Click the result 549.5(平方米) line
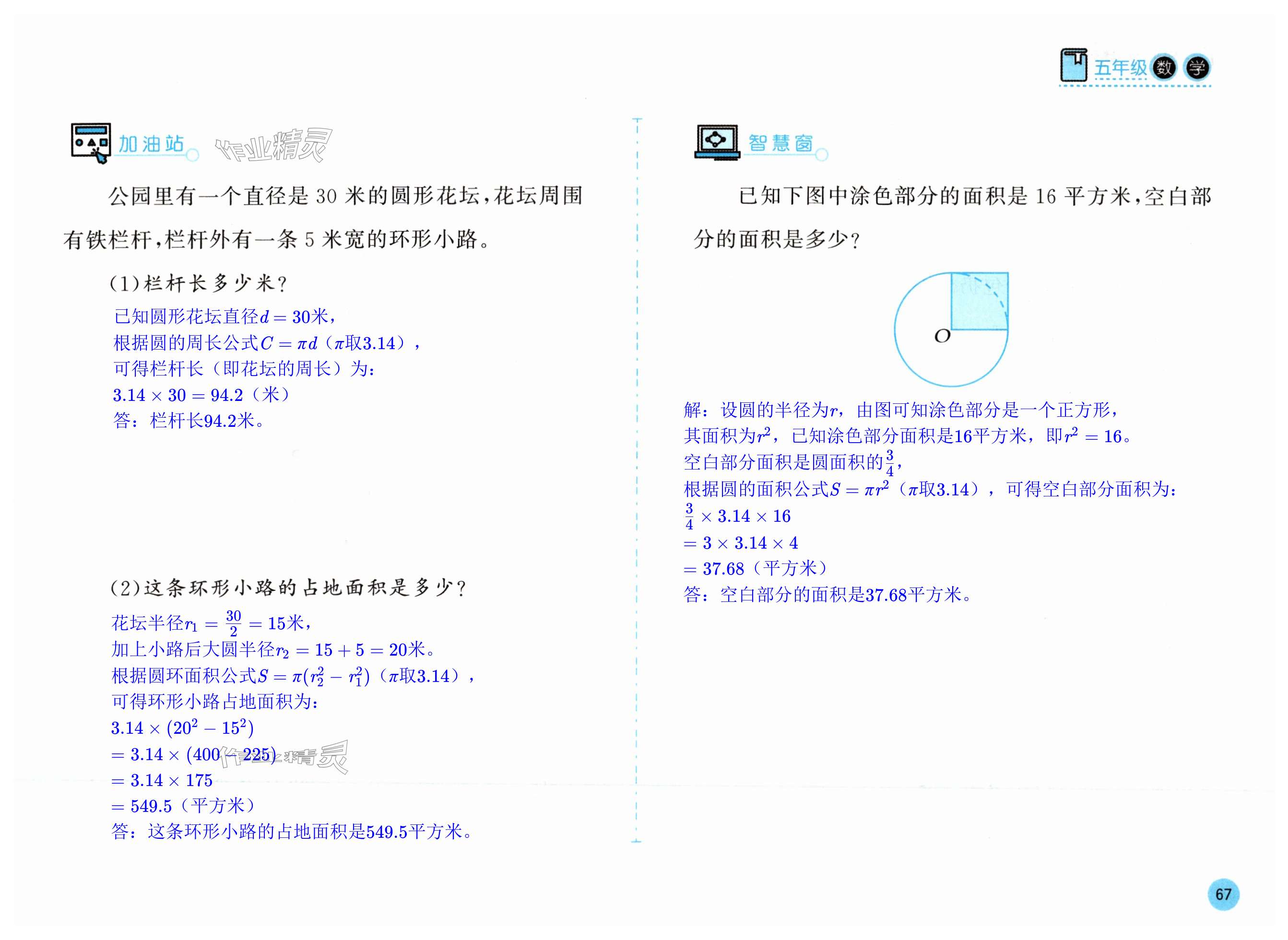This screenshot has height=940, width=1288. pos(183,806)
